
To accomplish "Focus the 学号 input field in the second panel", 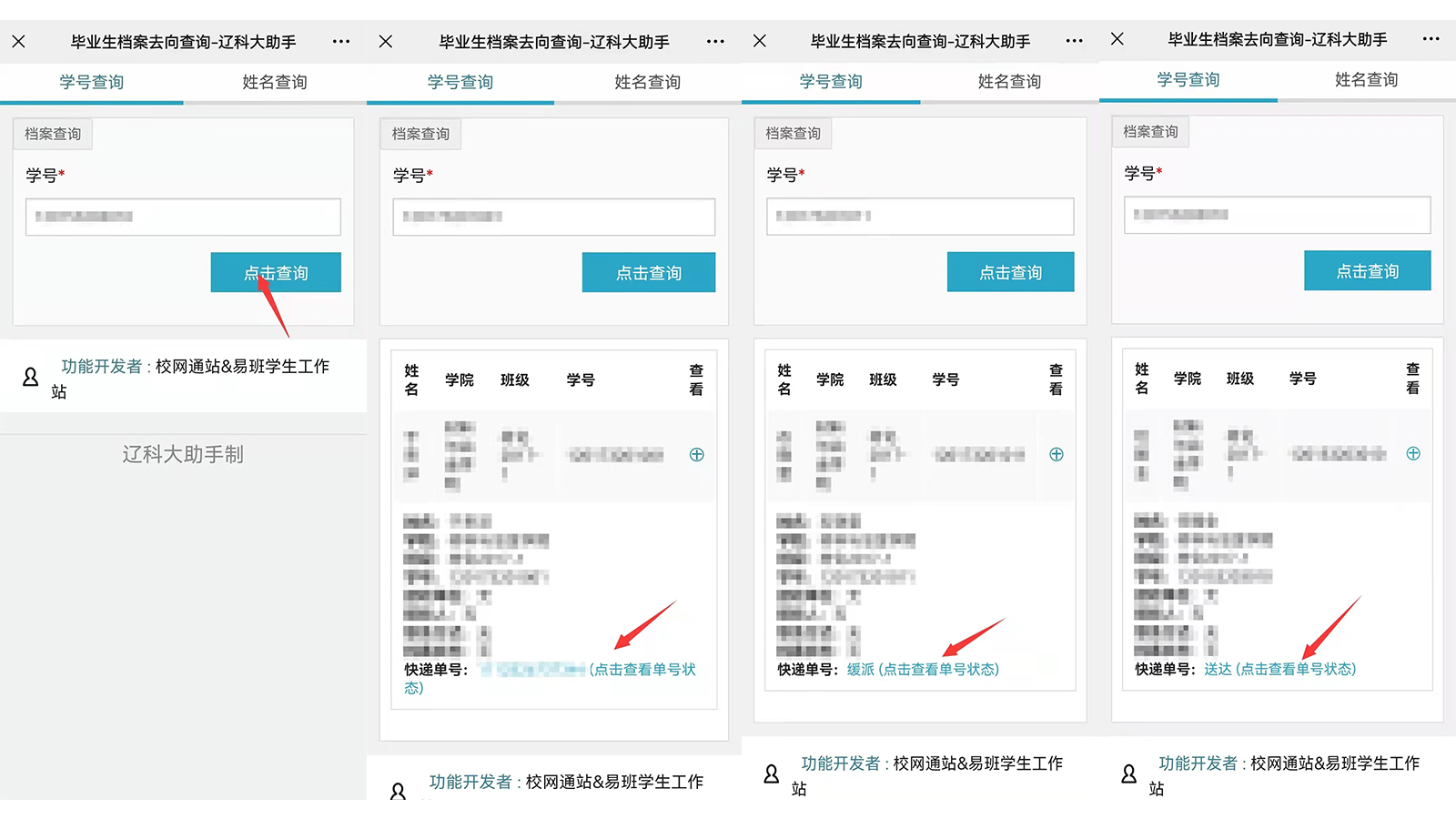I will click(x=553, y=217).
